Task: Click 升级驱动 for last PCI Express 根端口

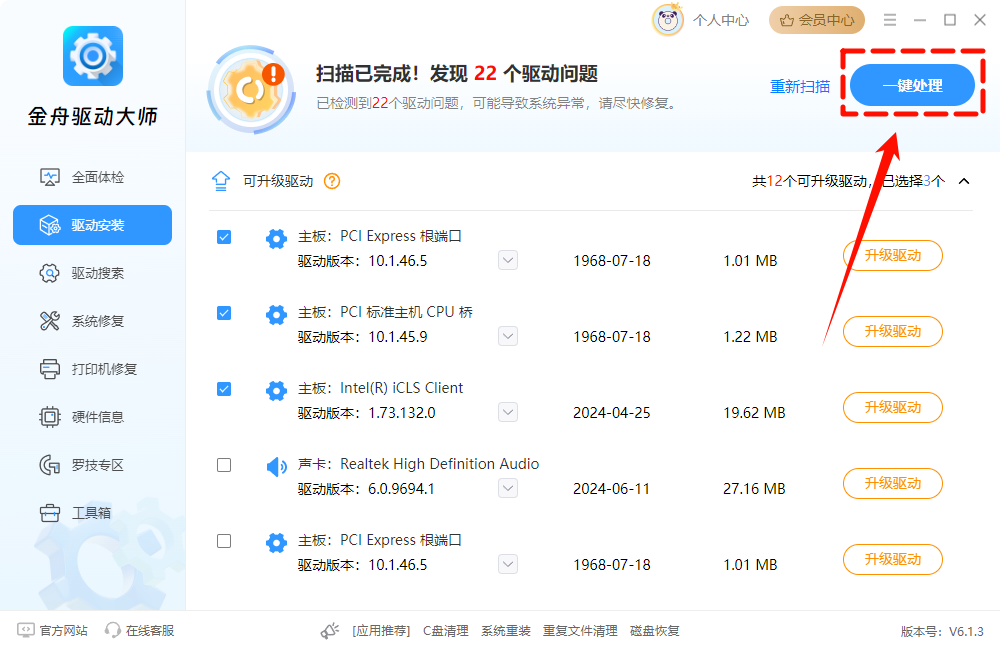Action: (893, 559)
